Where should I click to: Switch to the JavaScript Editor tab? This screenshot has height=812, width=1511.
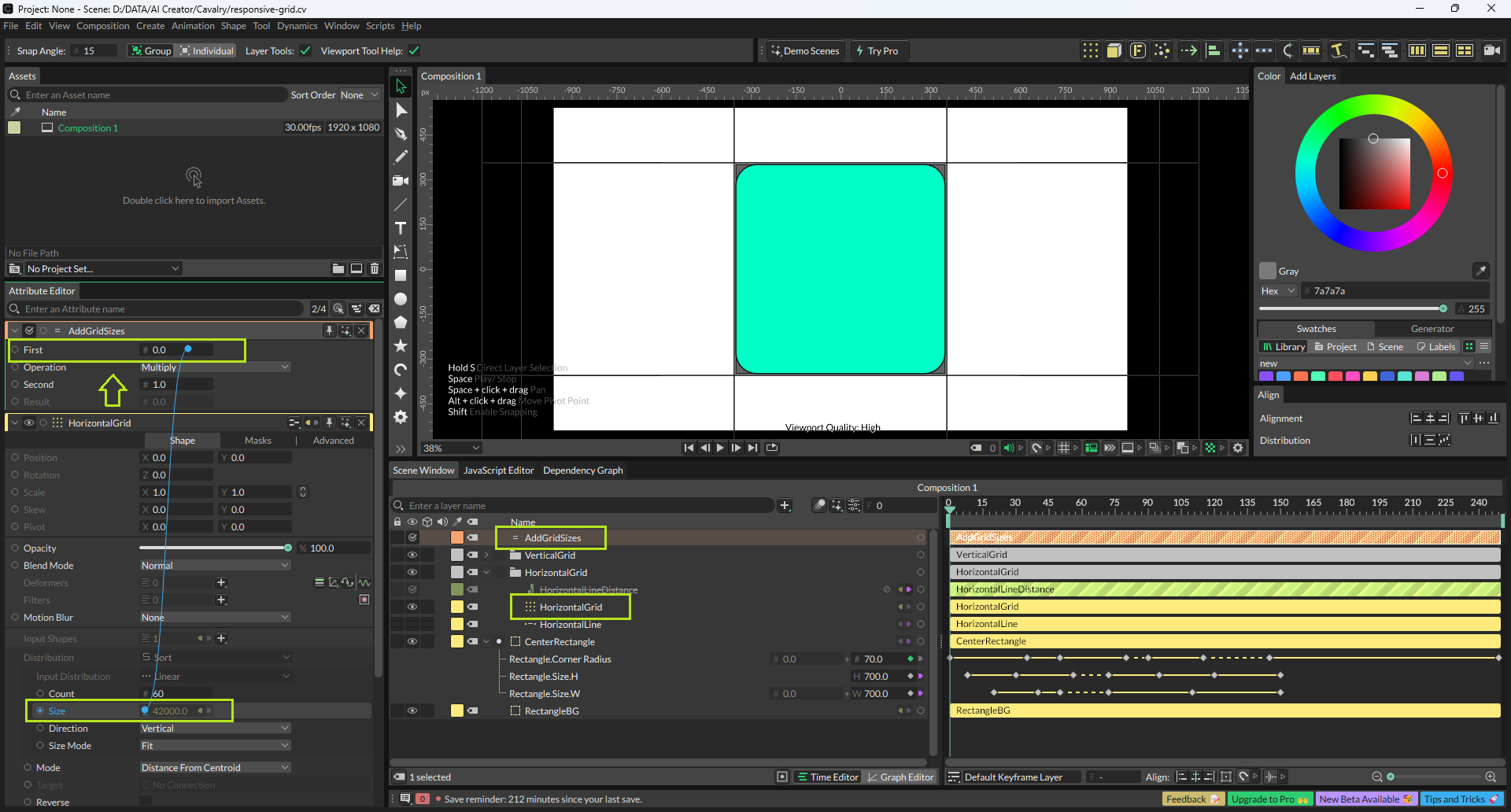point(498,471)
